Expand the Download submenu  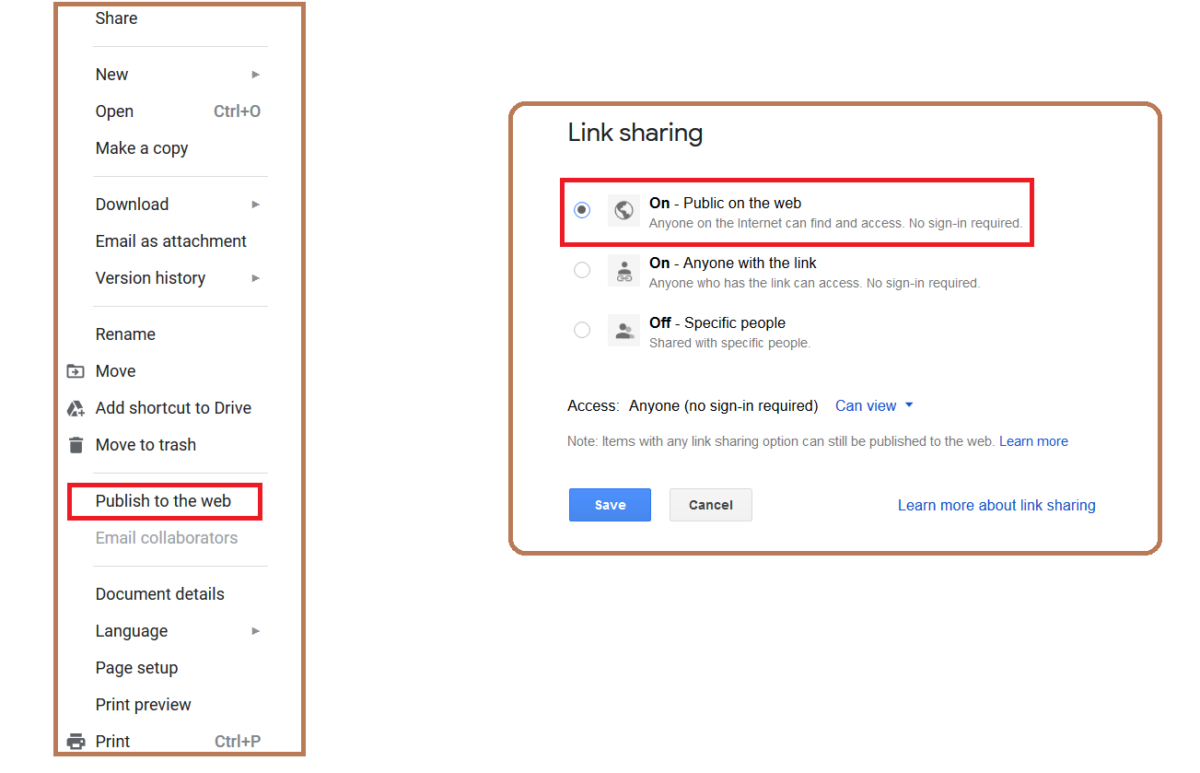[254, 204]
